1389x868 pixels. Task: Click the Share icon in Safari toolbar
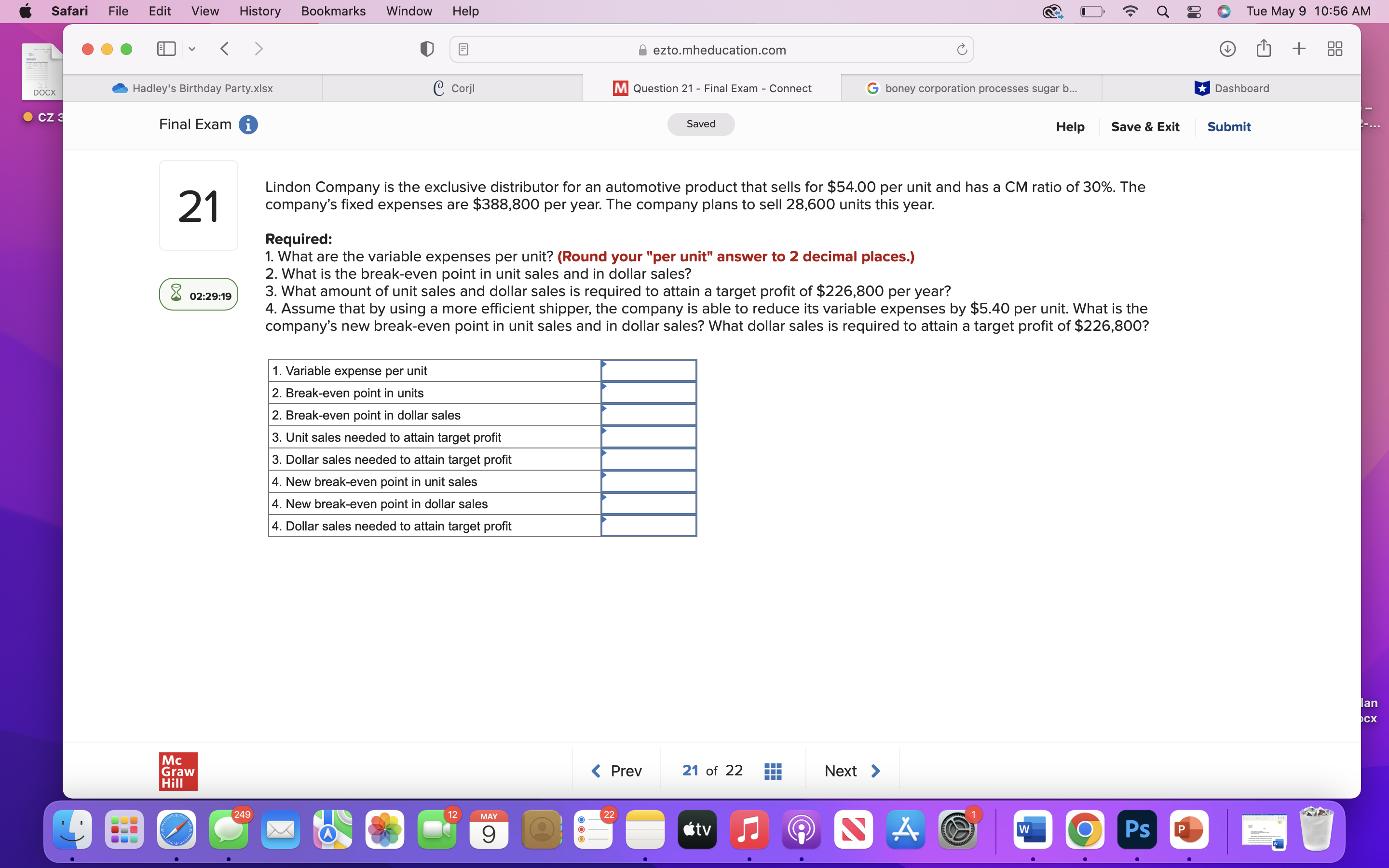(x=1263, y=49)
